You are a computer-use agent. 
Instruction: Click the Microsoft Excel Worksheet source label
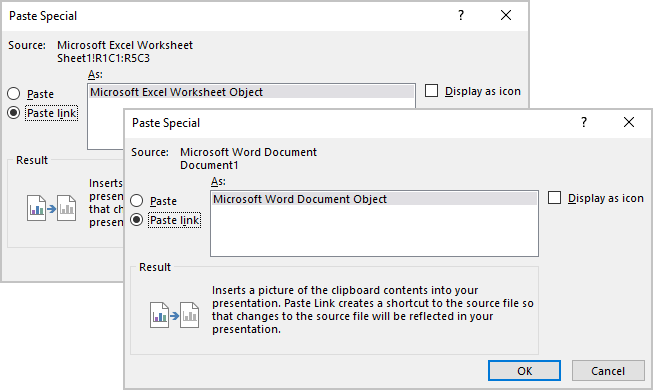[x=125, y=45]
